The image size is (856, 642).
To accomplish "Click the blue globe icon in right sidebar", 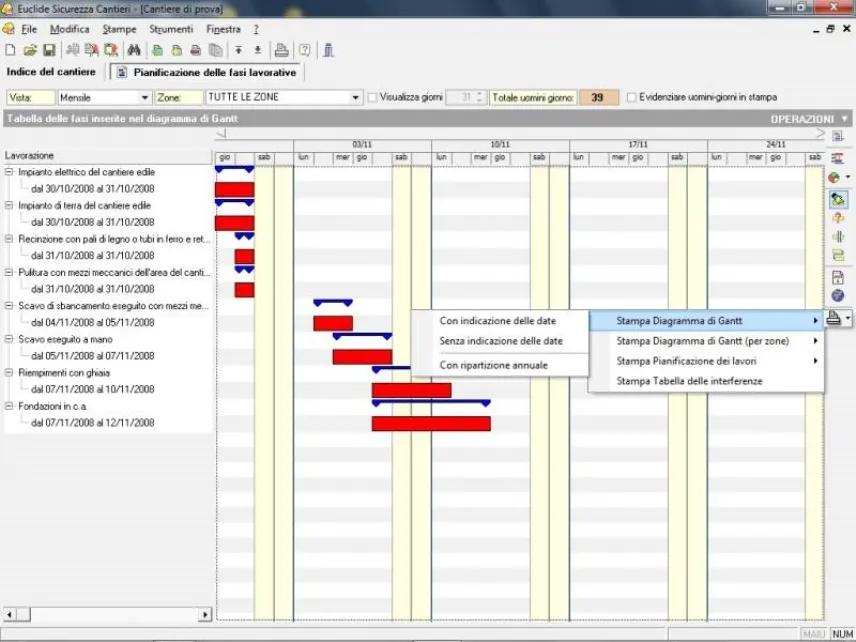I will (837, 296).
